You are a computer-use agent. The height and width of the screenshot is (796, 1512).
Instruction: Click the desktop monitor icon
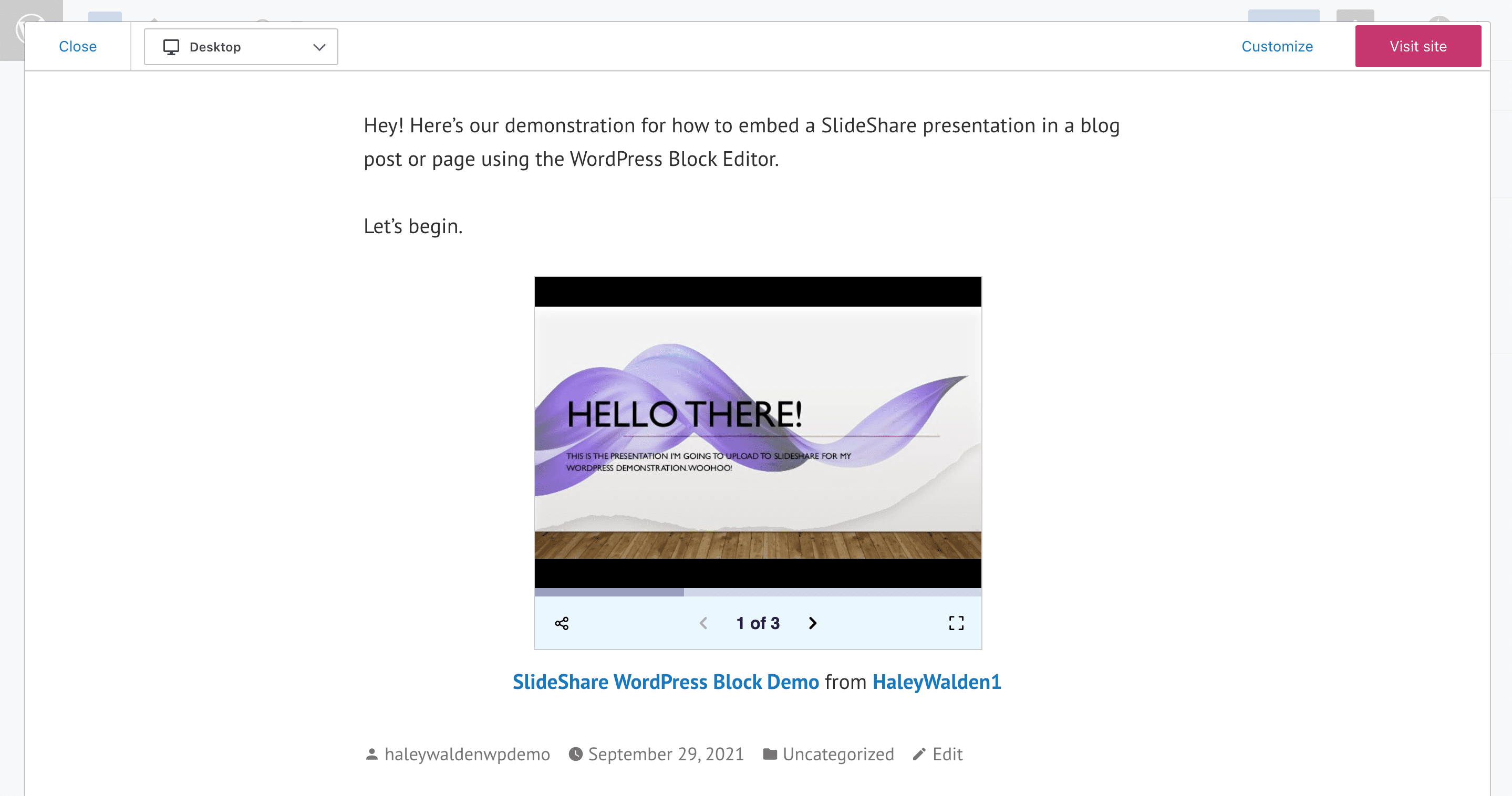(x=171, y=47)
